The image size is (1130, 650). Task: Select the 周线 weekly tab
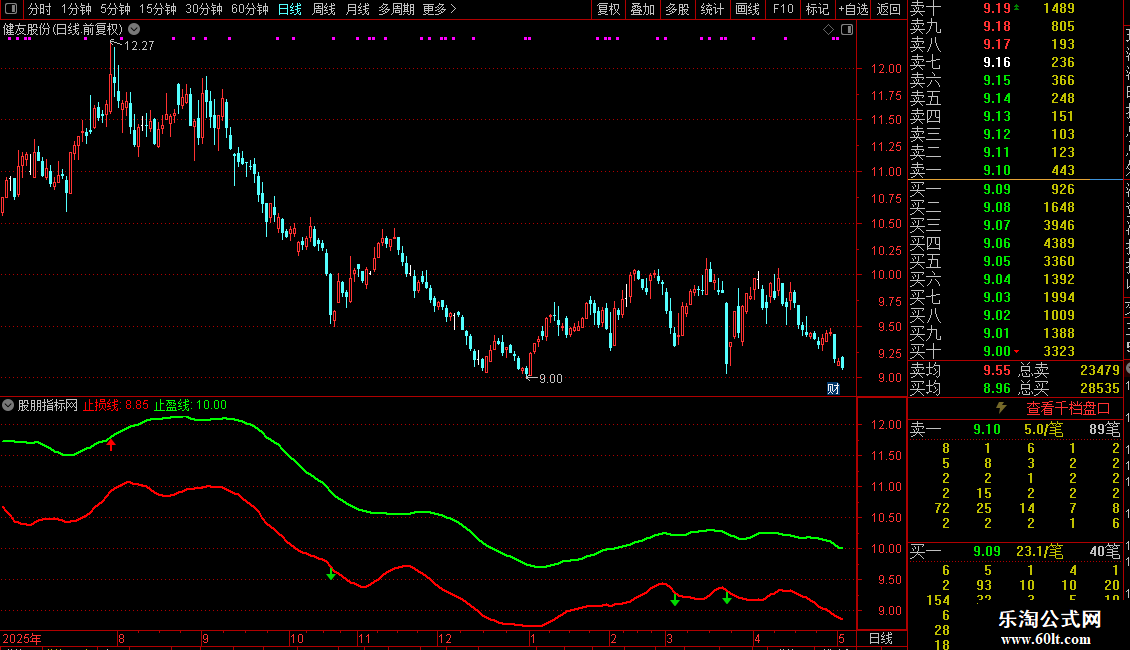pyautogui.click(x=324, y=9)
